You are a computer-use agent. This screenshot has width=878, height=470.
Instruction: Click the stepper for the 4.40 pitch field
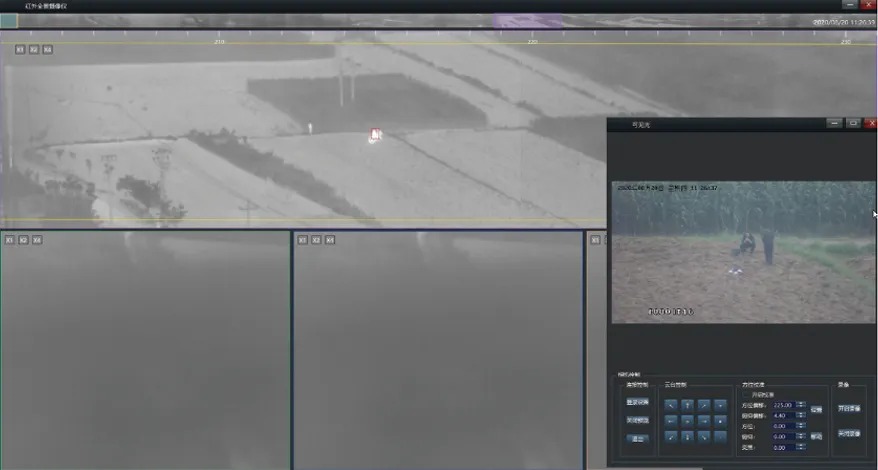pos(800,415)
